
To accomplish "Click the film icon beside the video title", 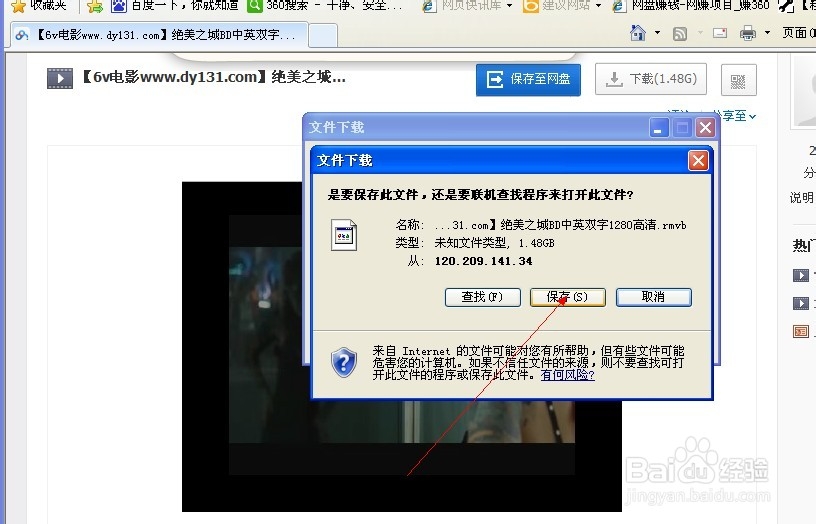I will (60, 79).
